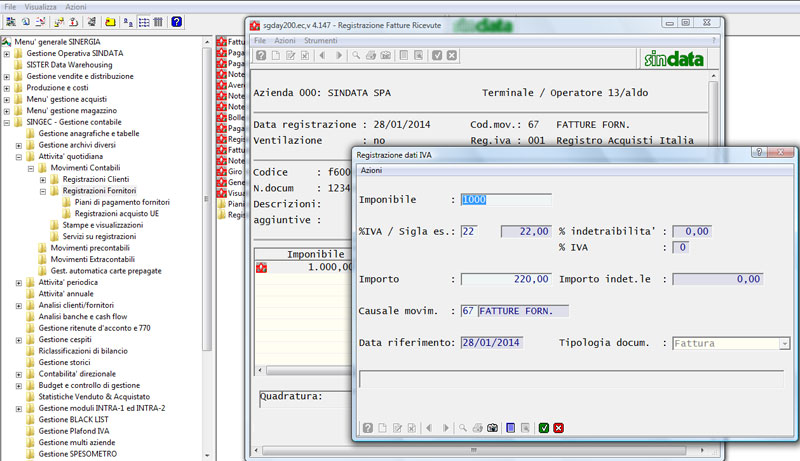The height and width of the screenshot is (461, 800).
Task: Switch to columns view icon in main toolbar
Action: (158, 22)
